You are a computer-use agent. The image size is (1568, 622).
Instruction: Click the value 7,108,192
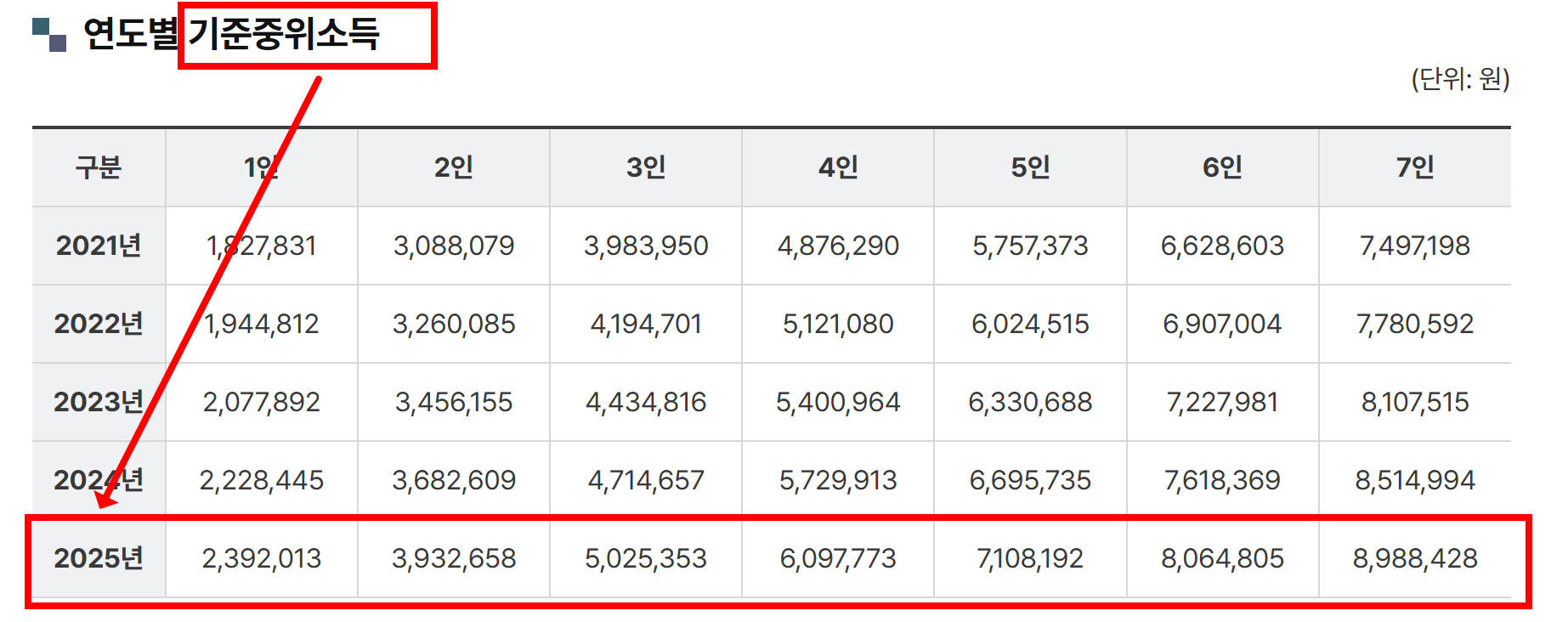pos(1030,558)
